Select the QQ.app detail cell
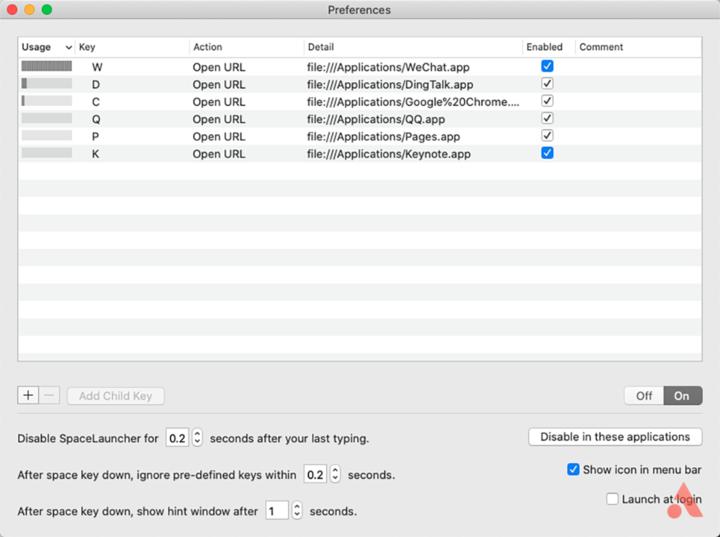This screenshot has width=720, height=537. pos(376,119)
